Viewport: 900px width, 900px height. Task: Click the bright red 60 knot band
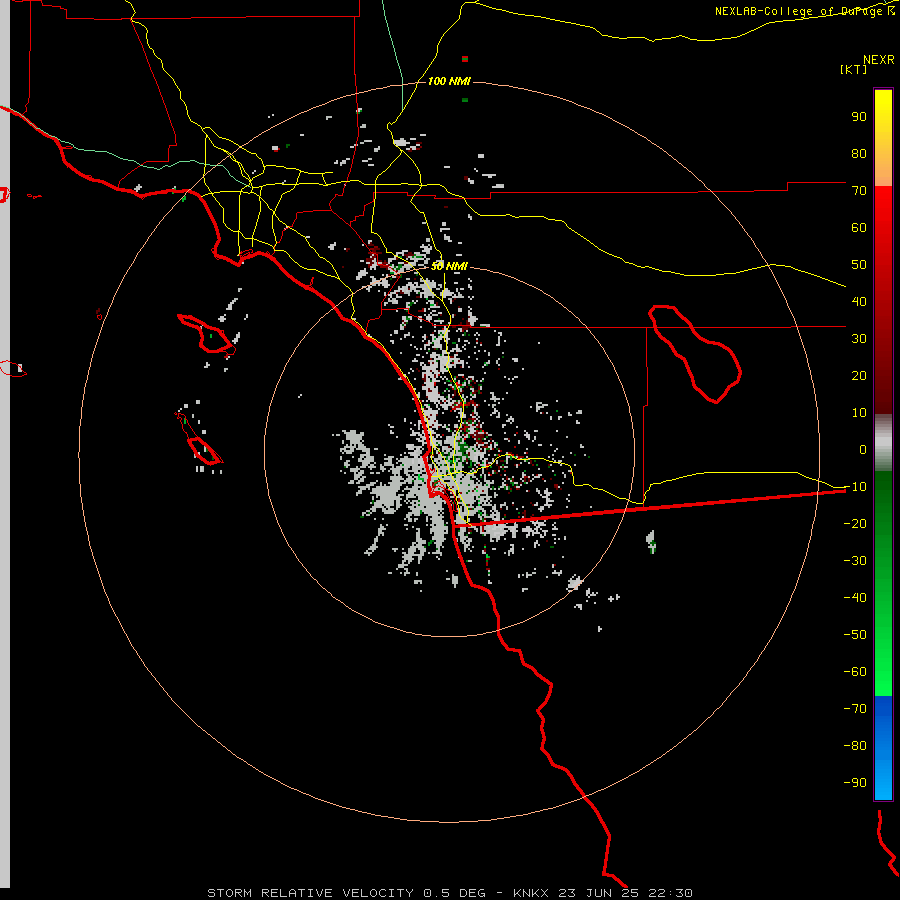[883, 228]
